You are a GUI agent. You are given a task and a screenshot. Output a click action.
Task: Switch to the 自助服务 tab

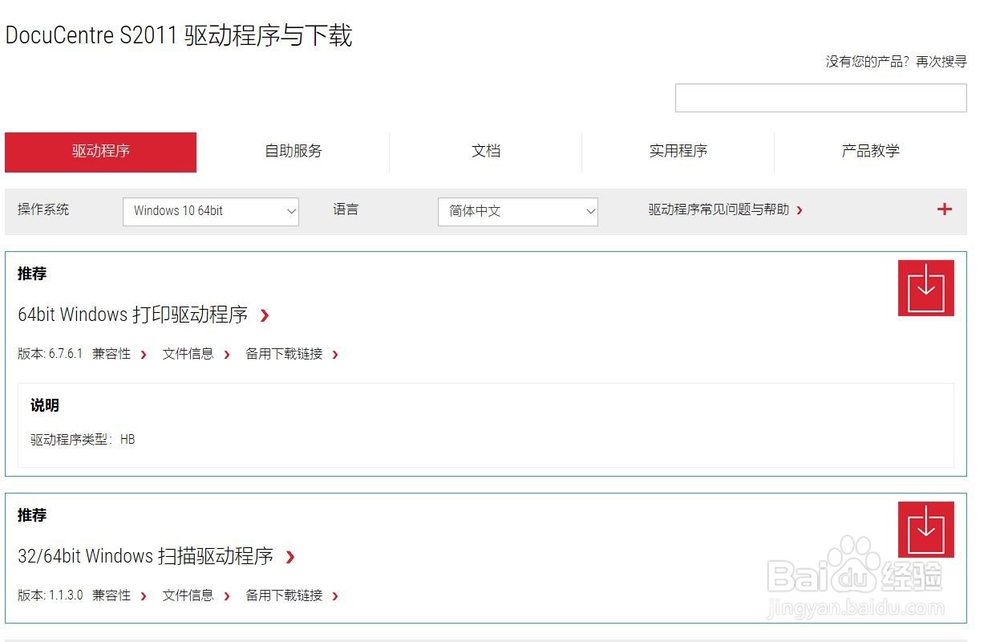coord(293,152)
